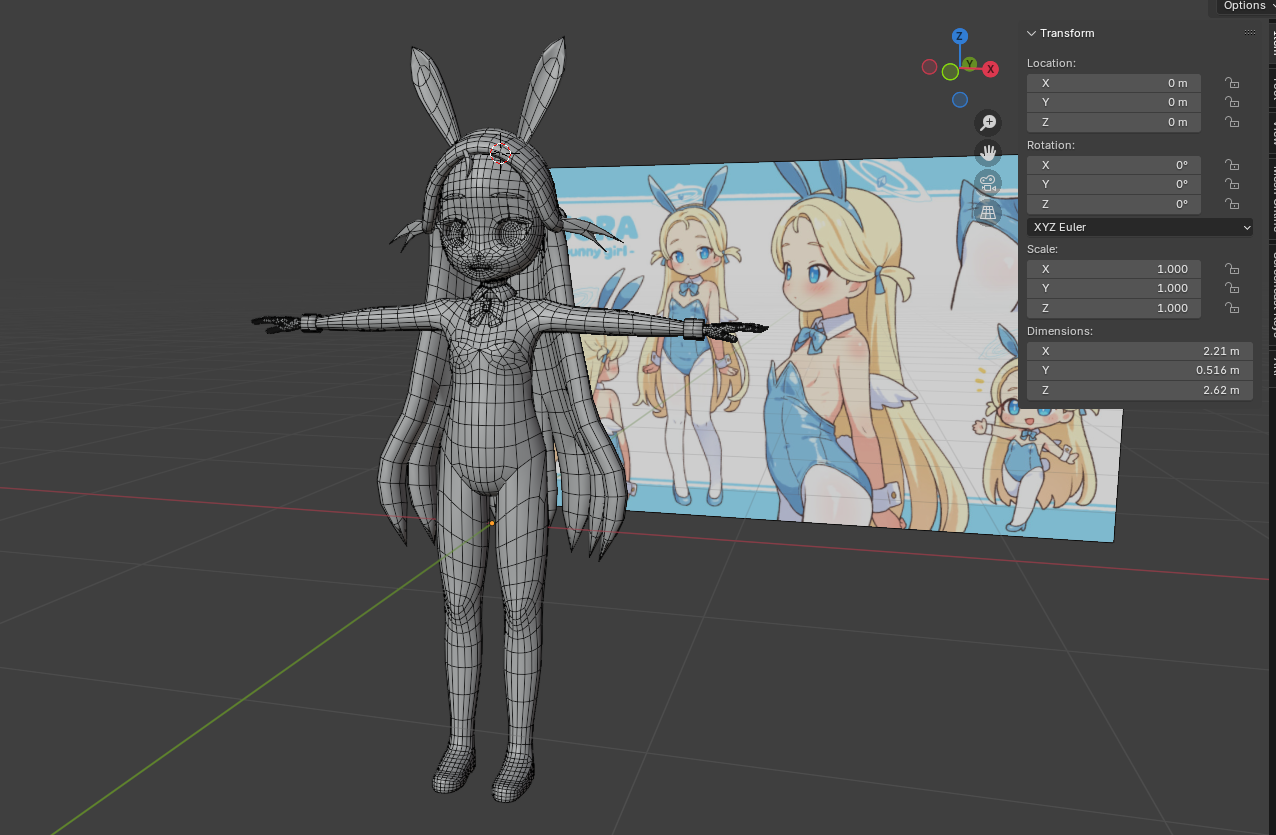This screenshot has width=1276, height=835.
Task: Click the 3D cursor on character's head
Action: 501,153
